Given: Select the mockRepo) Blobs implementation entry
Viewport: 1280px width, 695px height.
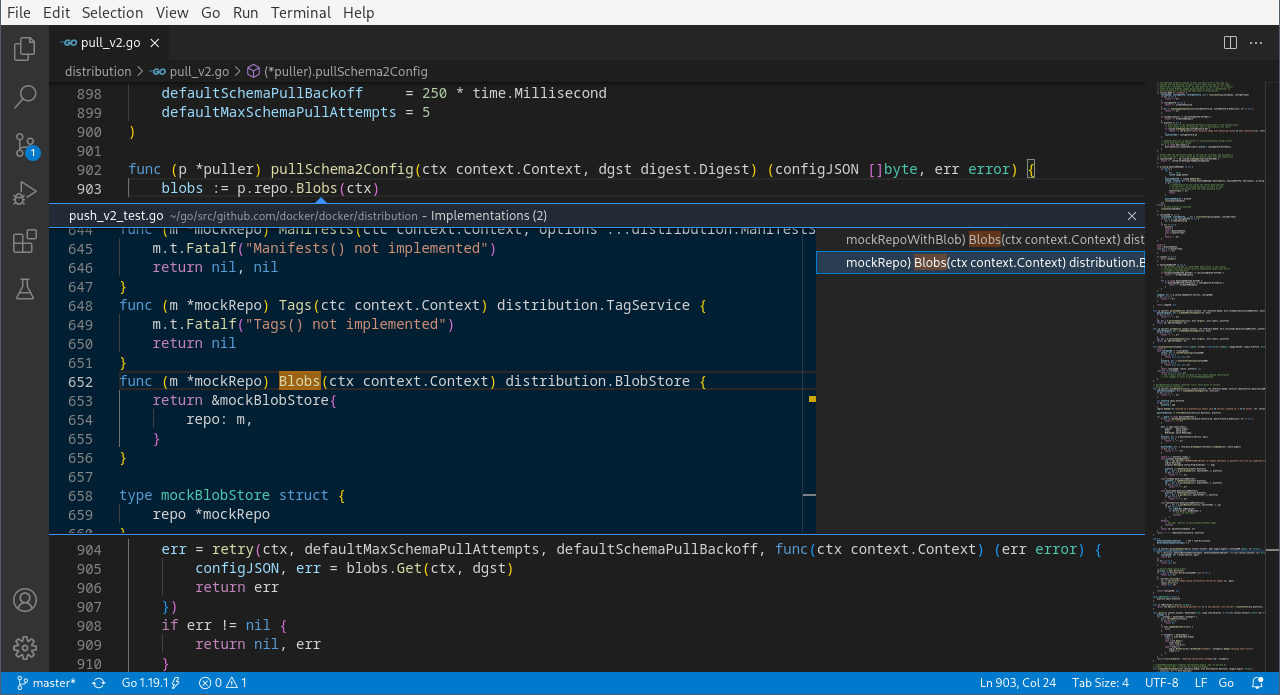Looking at the screenshot, I should coord(981,262).
